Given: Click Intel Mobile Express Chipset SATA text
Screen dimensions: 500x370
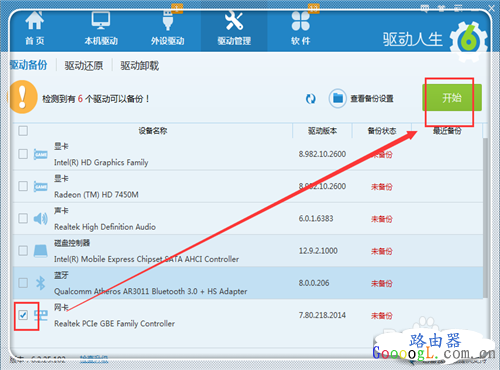Looking at the screenshot, I should [146, 259].
